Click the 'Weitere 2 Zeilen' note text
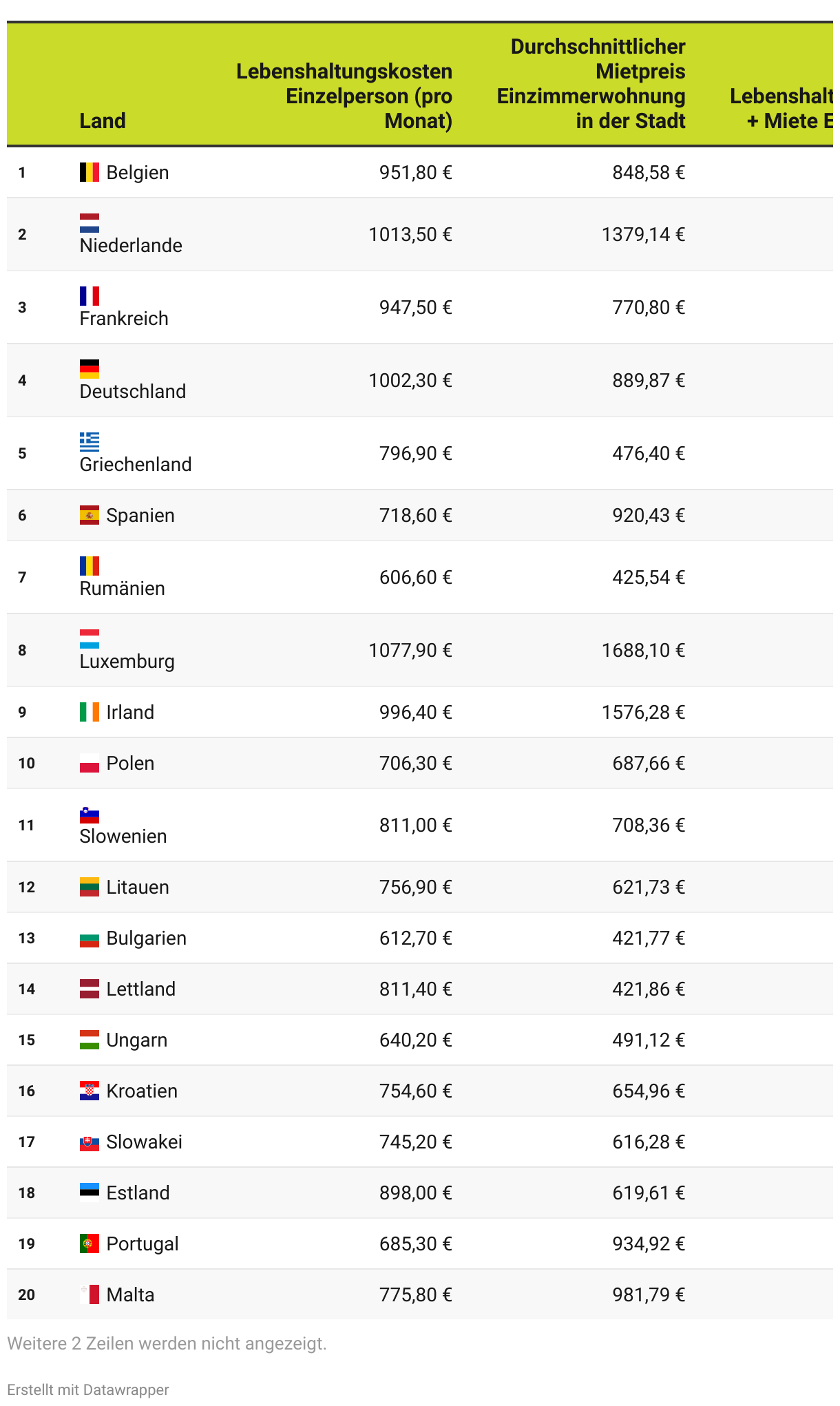Viewport: 840px width, 1406px height. pos(167,1343)
